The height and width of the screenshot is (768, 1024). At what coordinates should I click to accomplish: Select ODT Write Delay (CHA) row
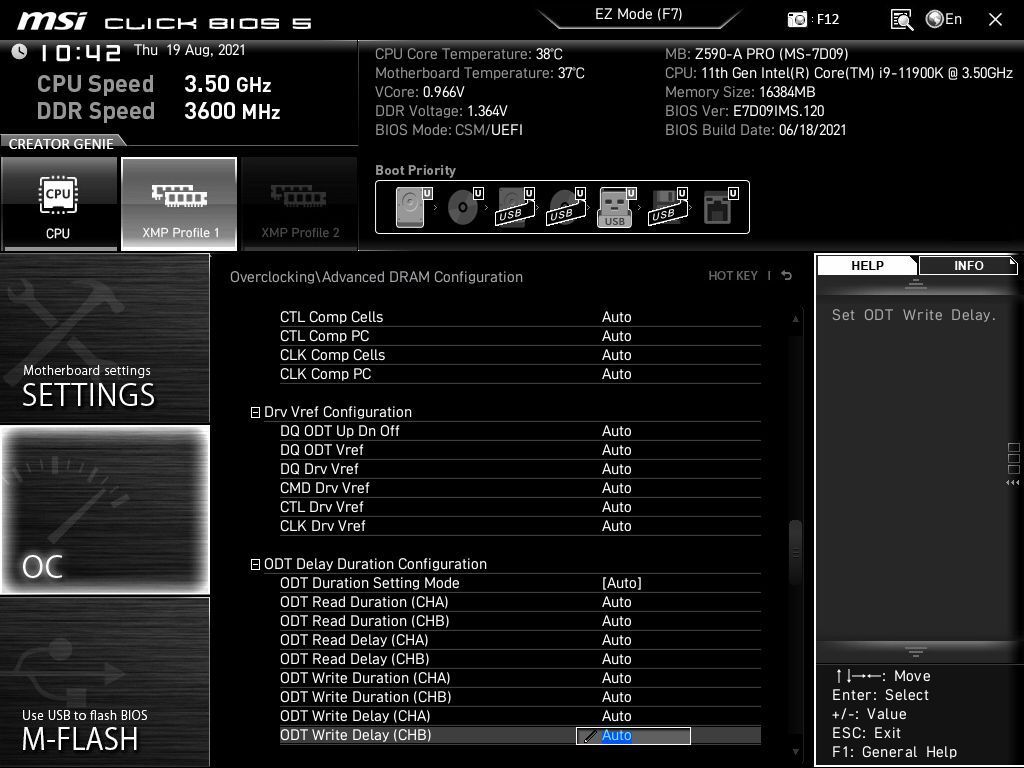pos(520,716)
